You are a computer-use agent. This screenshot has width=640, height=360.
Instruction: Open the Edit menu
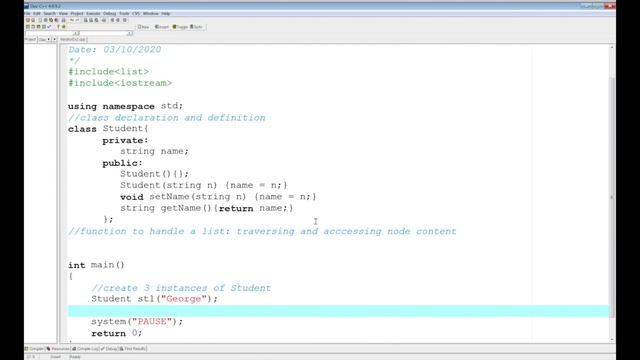tap(36, 13)
